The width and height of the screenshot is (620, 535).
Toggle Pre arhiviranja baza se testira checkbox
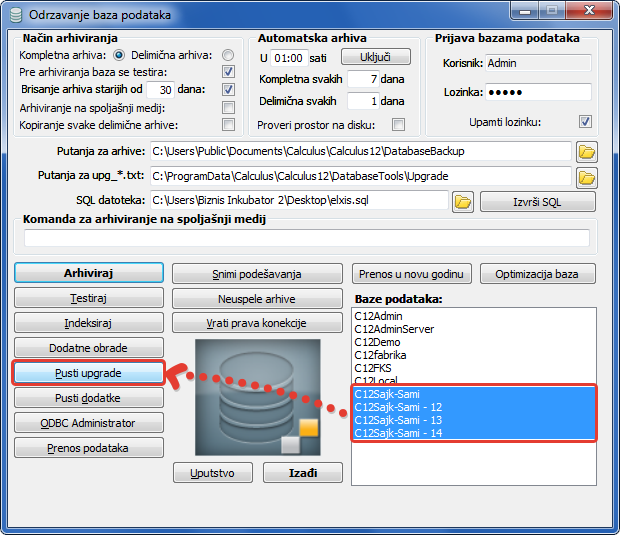(x=229, y=72)
